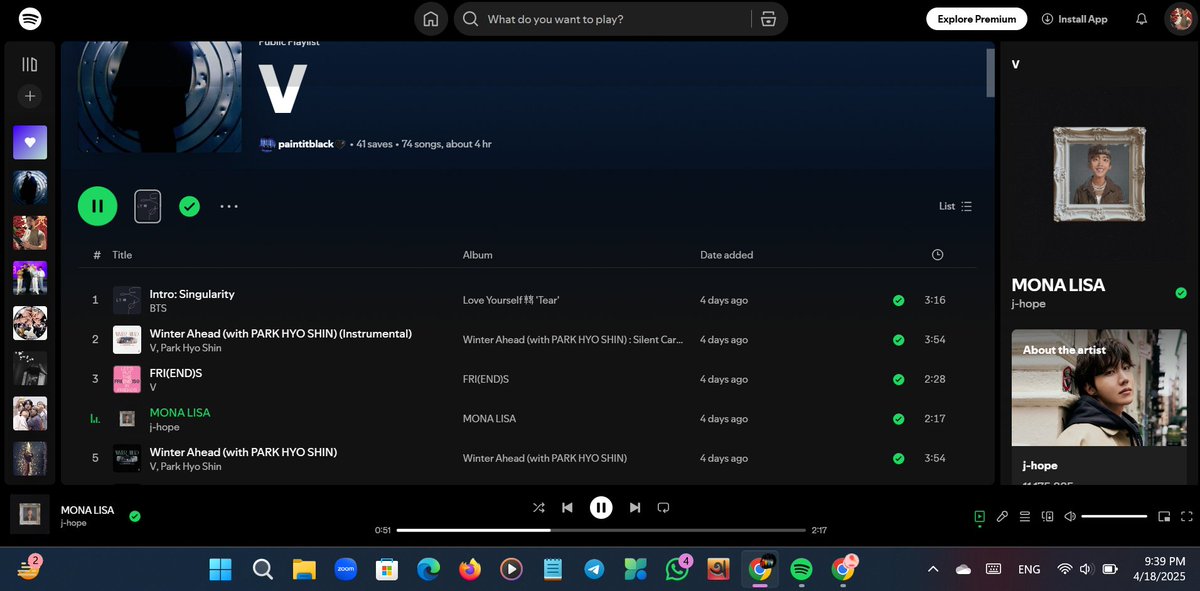
Task: Open File Explorer from the taskbar
Action: click(304, 569)
